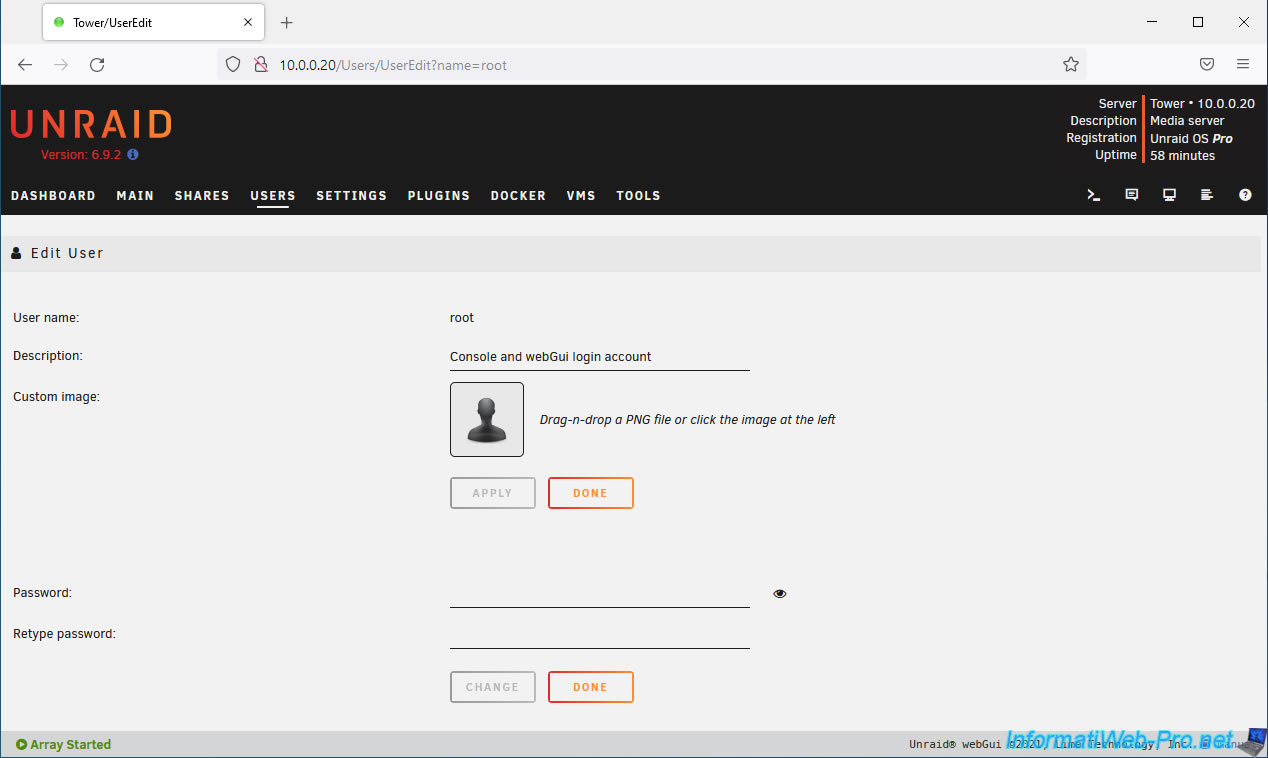1268x758 pixels.
Task: Open a new browser tab
Action: tap(287, 22)
